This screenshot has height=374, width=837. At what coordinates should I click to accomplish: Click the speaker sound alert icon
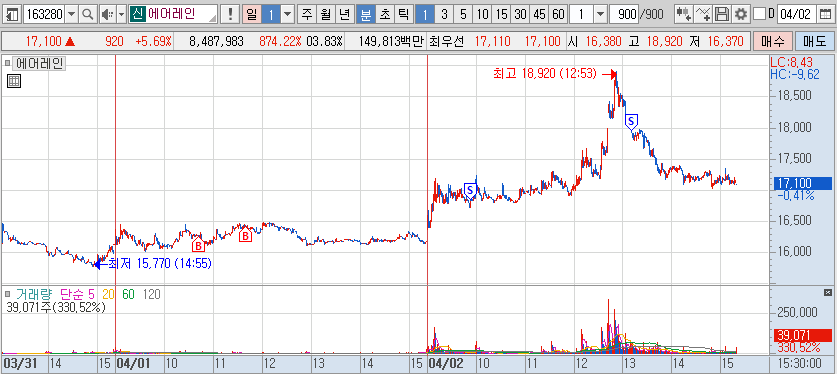tap(107, 14)
